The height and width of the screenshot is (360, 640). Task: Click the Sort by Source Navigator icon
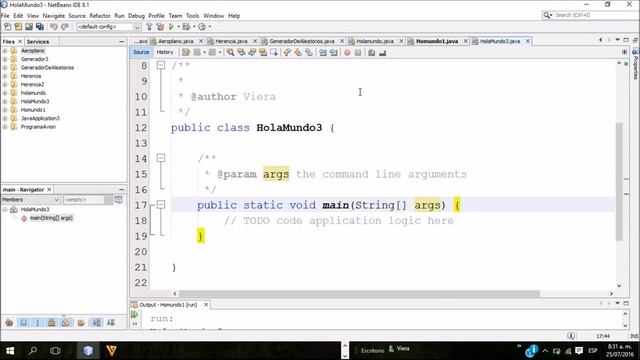111,322
